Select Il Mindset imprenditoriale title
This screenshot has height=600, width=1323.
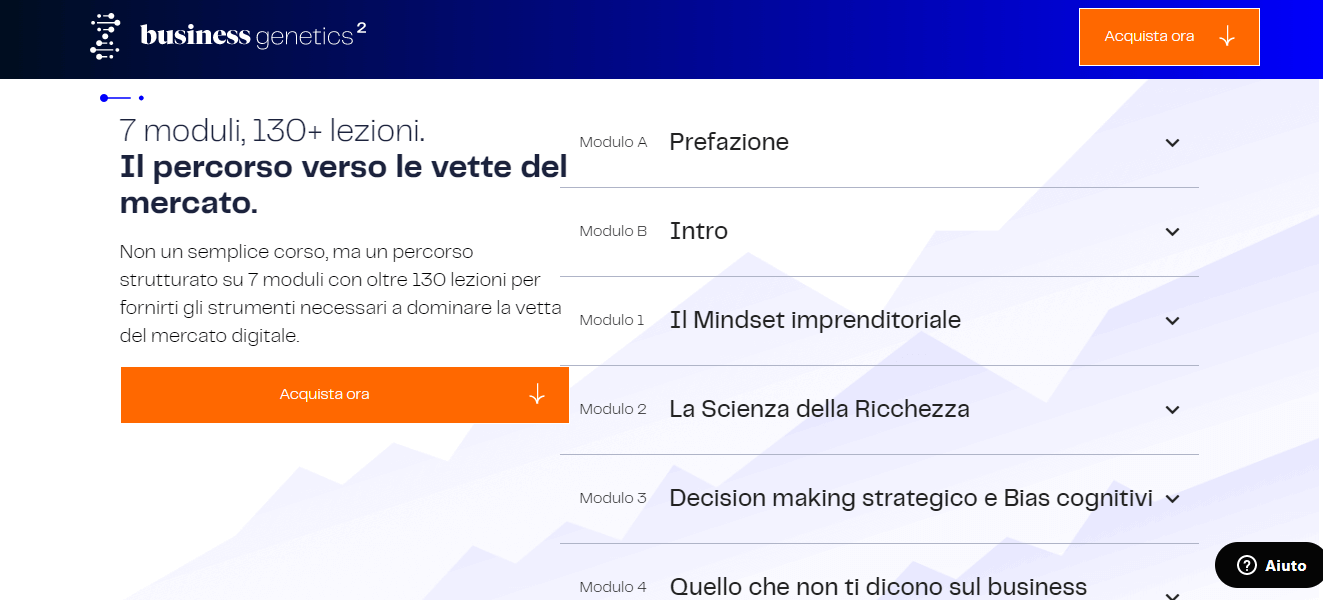pos(815,320)
